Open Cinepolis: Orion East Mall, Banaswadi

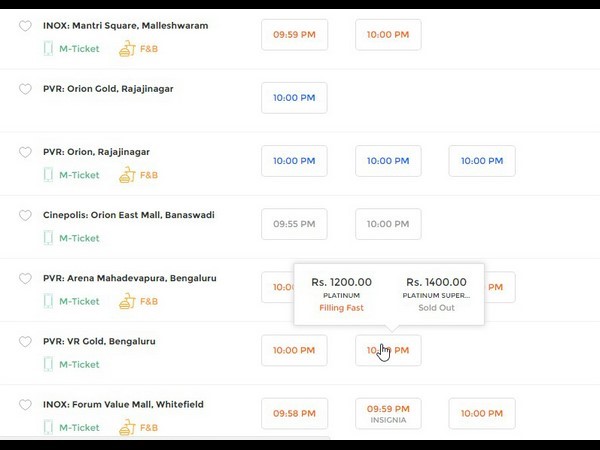coord(129,215)
